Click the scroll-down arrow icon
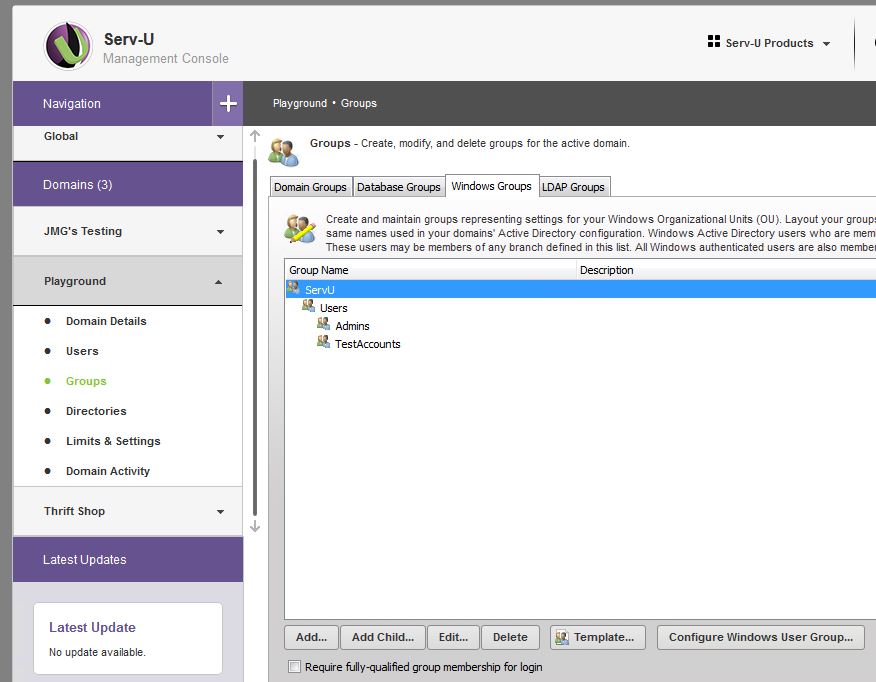The image size is (876, 682). coord(255,526)
